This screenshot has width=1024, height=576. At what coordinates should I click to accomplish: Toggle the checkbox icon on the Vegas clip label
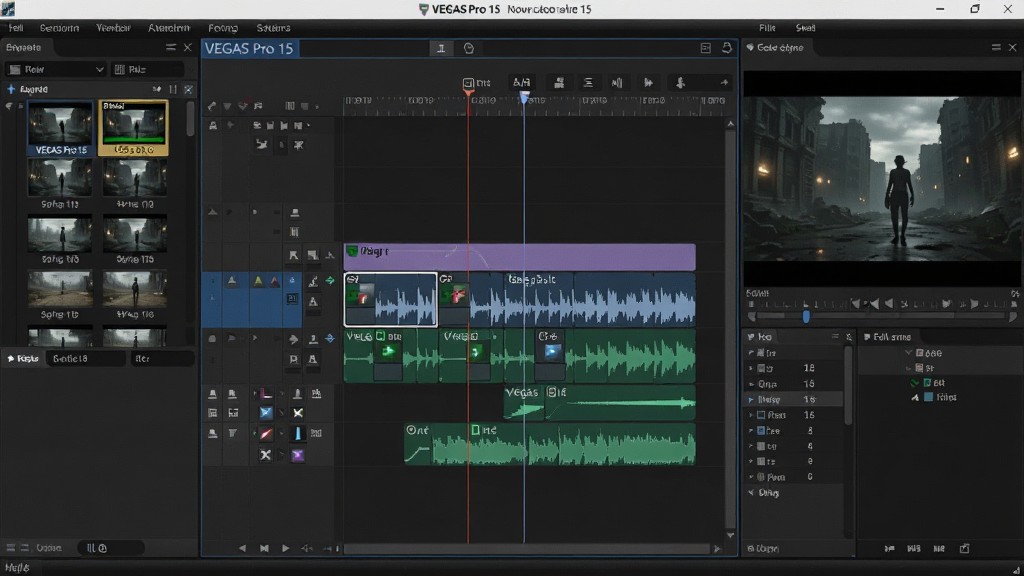(x=552, y=392)
